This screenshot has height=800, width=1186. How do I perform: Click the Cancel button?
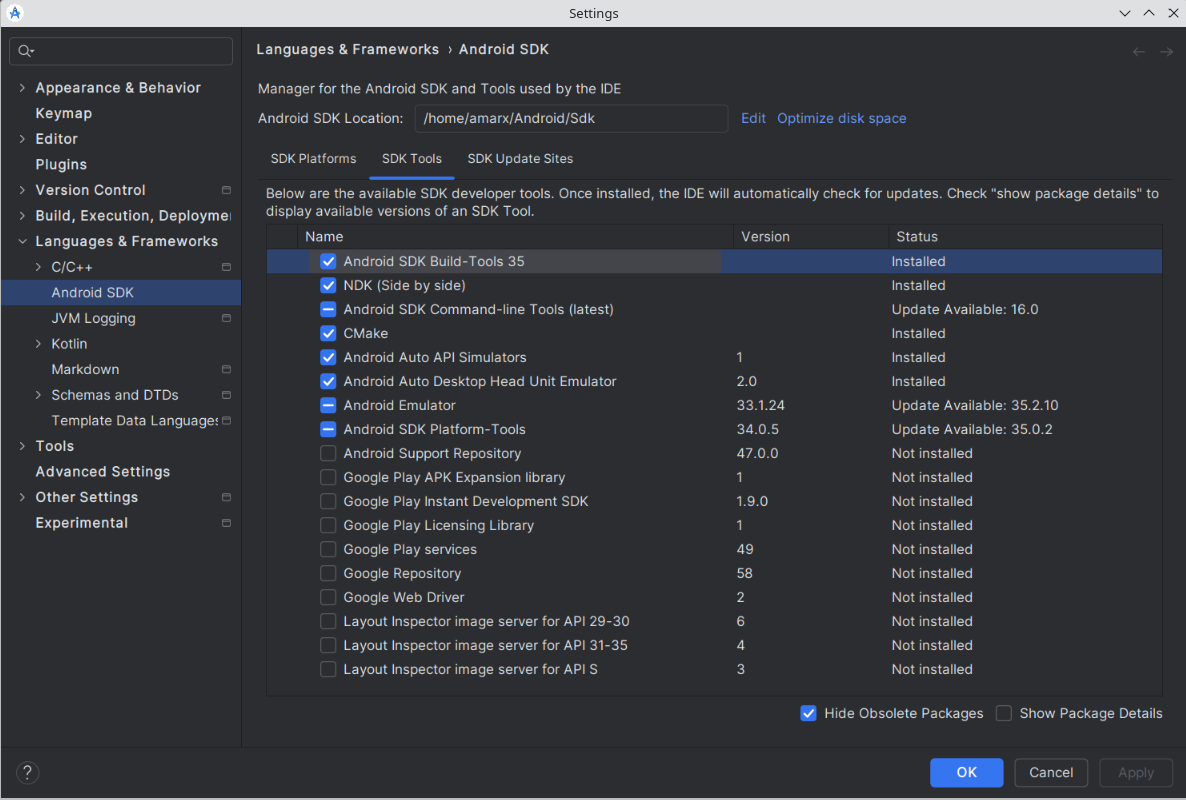point(1051,772)
